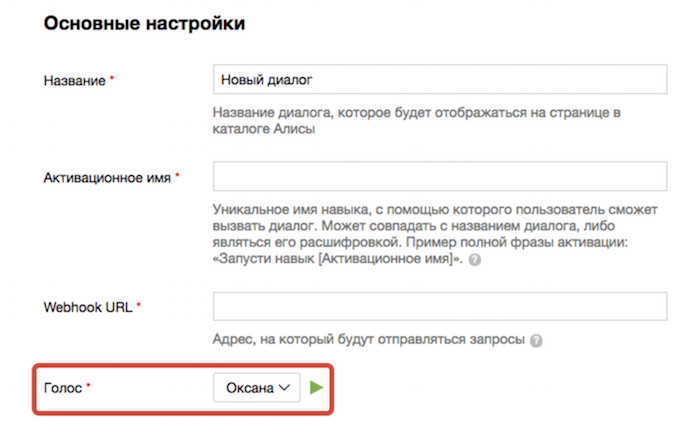This screenshot has width=700, height=435.
Task: Click the hint about каталоге Алисы
Action: point(417,121)
